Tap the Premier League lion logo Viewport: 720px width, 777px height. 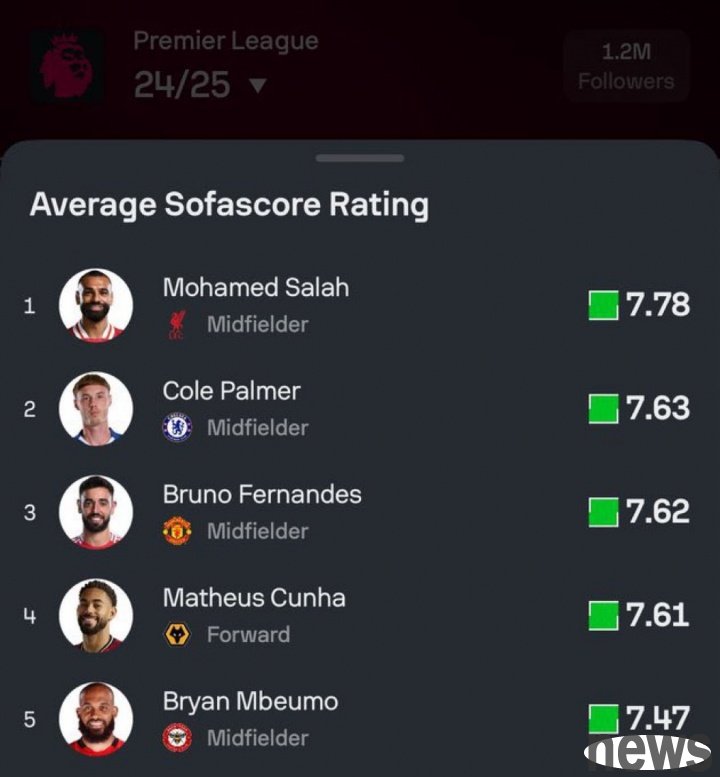coord(67,66)
